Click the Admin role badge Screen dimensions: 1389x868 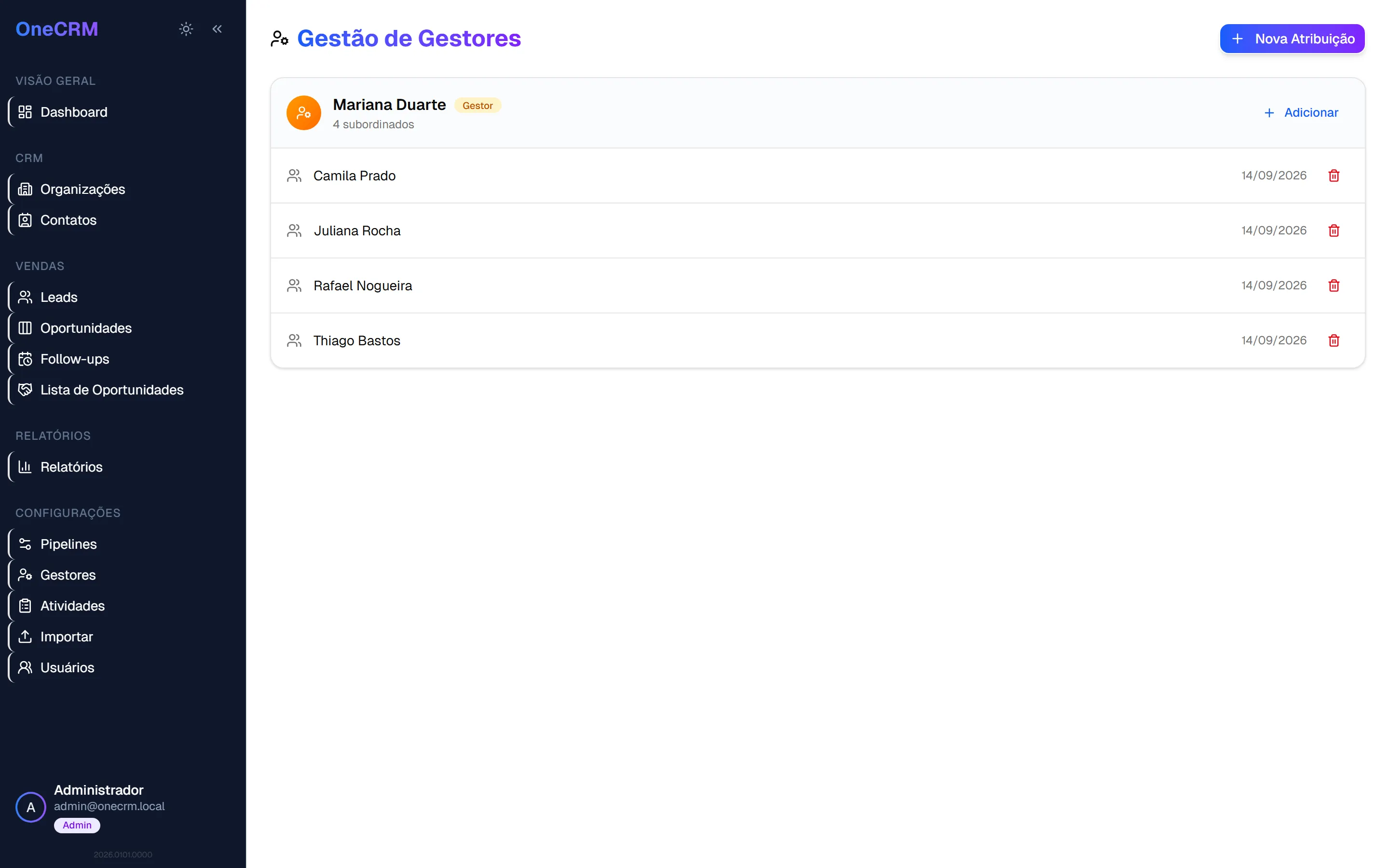point(77,825)
